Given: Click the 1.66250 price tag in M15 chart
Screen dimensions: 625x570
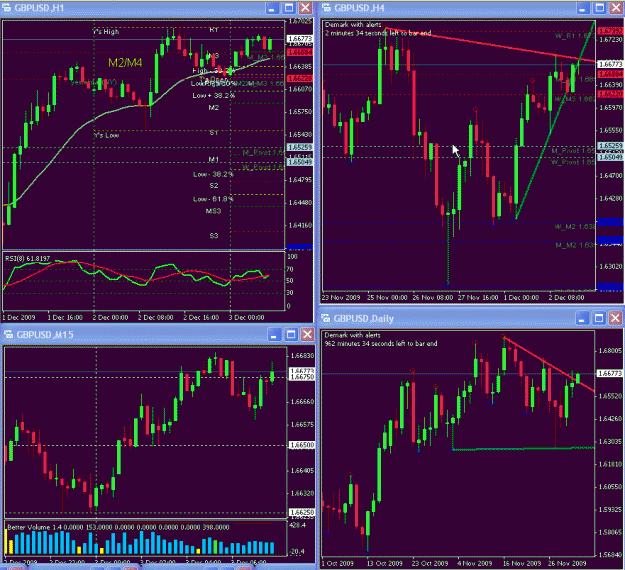Looking at the screenshot, I should point(301,512).
